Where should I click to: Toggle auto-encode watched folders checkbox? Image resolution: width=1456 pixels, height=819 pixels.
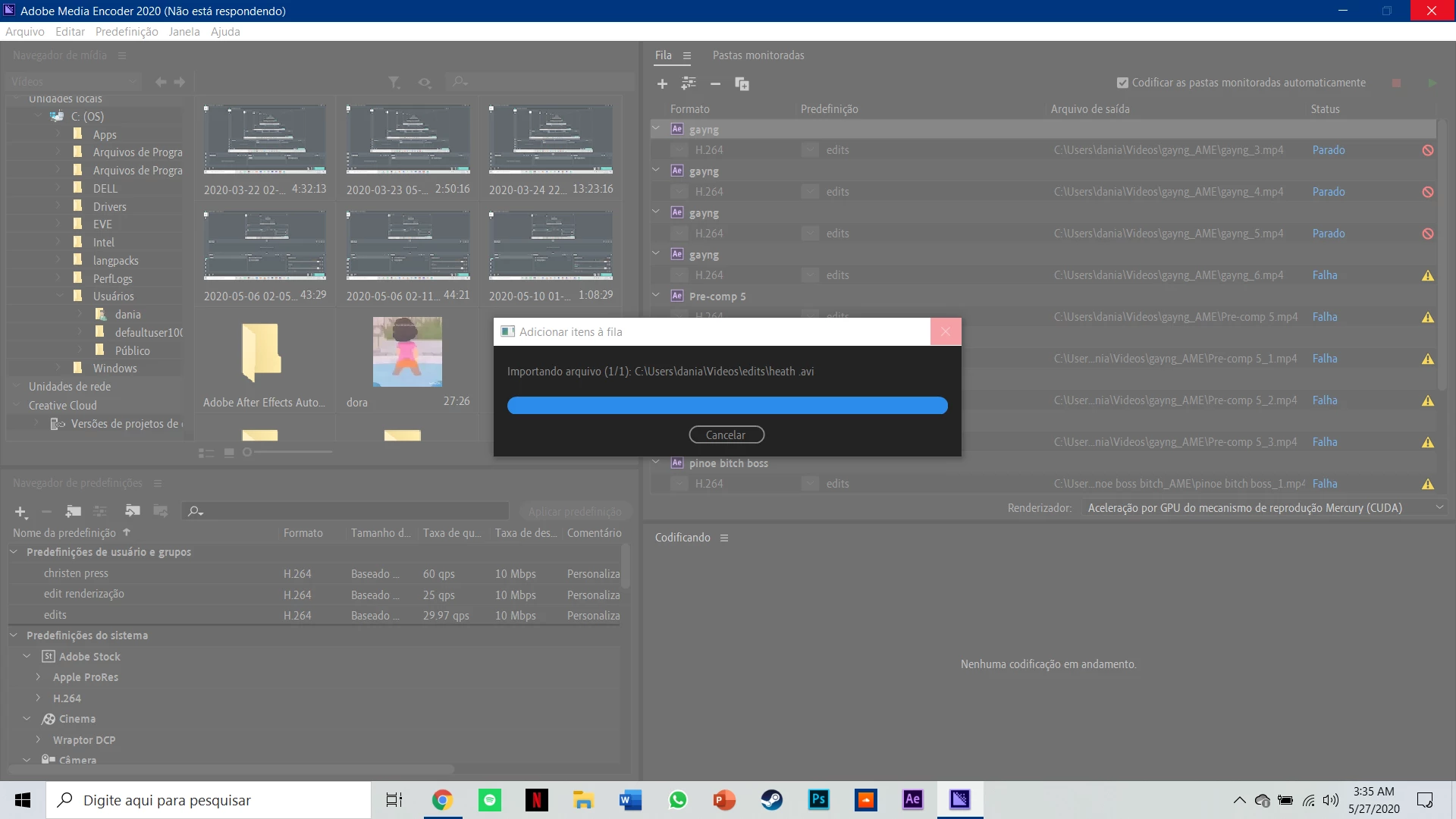tap(1122, 83)
